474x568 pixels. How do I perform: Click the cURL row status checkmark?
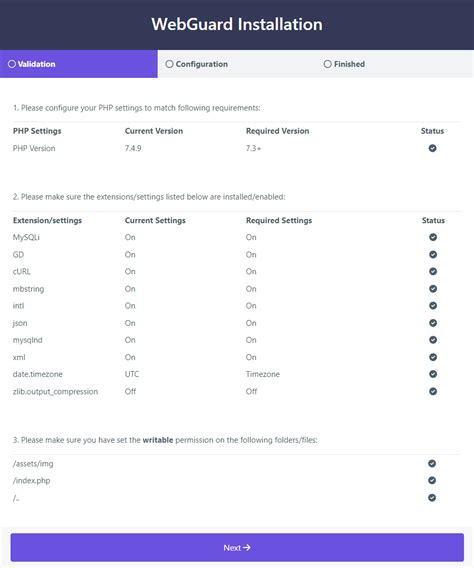click(433, 271)
